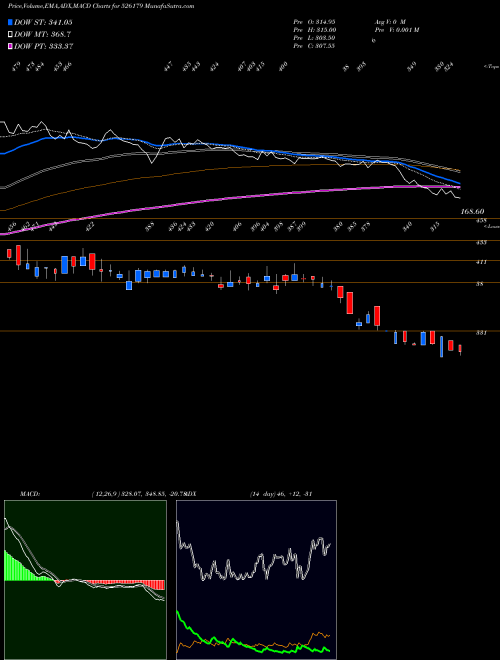Open the dark blue ADX chart panel
Image resolution: width=500 pixels, height=660 pixels.
(256, 580)
